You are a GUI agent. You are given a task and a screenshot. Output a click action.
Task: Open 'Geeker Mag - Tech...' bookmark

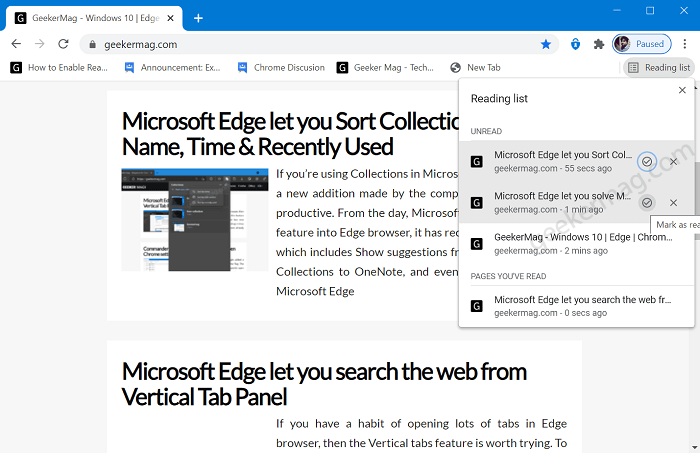385,67
